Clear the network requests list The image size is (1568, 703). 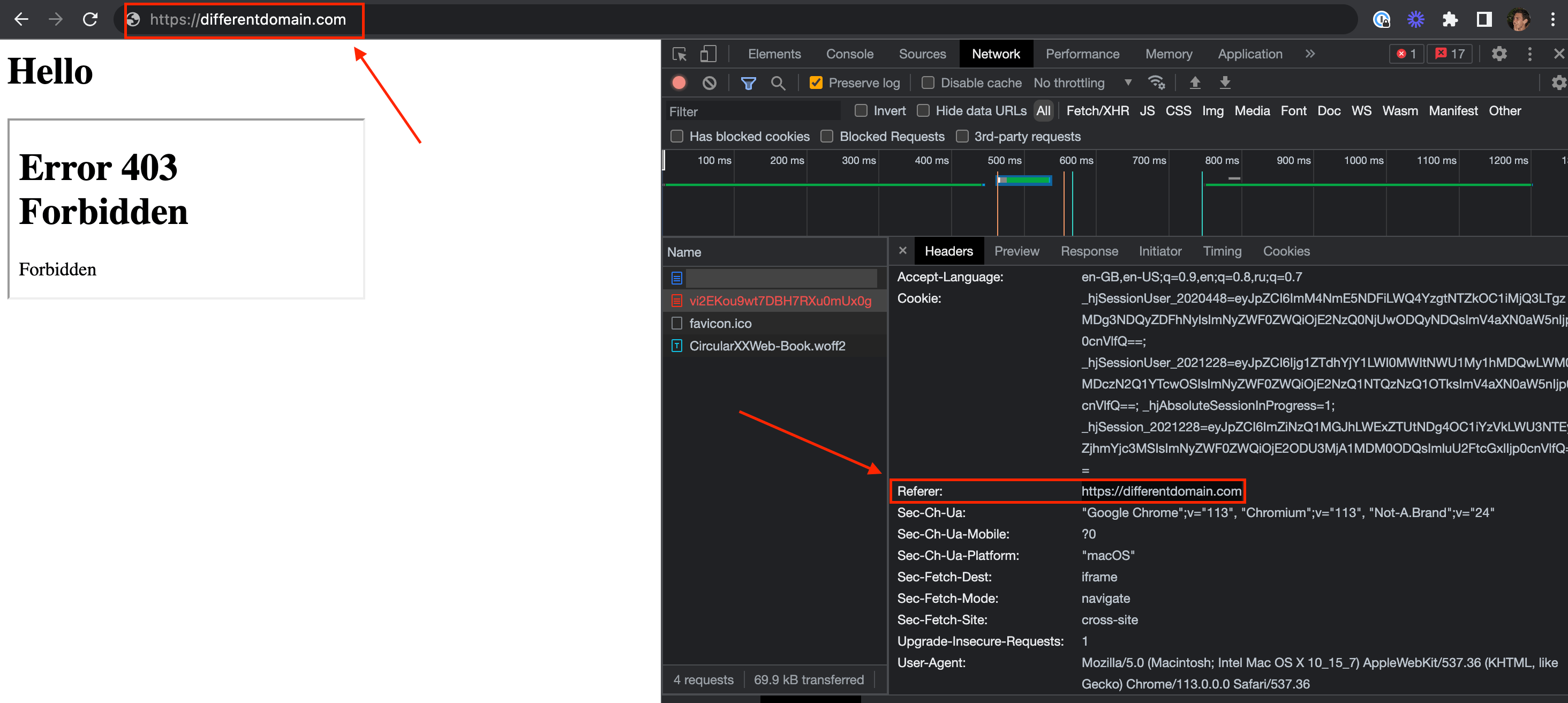tap(708, 83)
